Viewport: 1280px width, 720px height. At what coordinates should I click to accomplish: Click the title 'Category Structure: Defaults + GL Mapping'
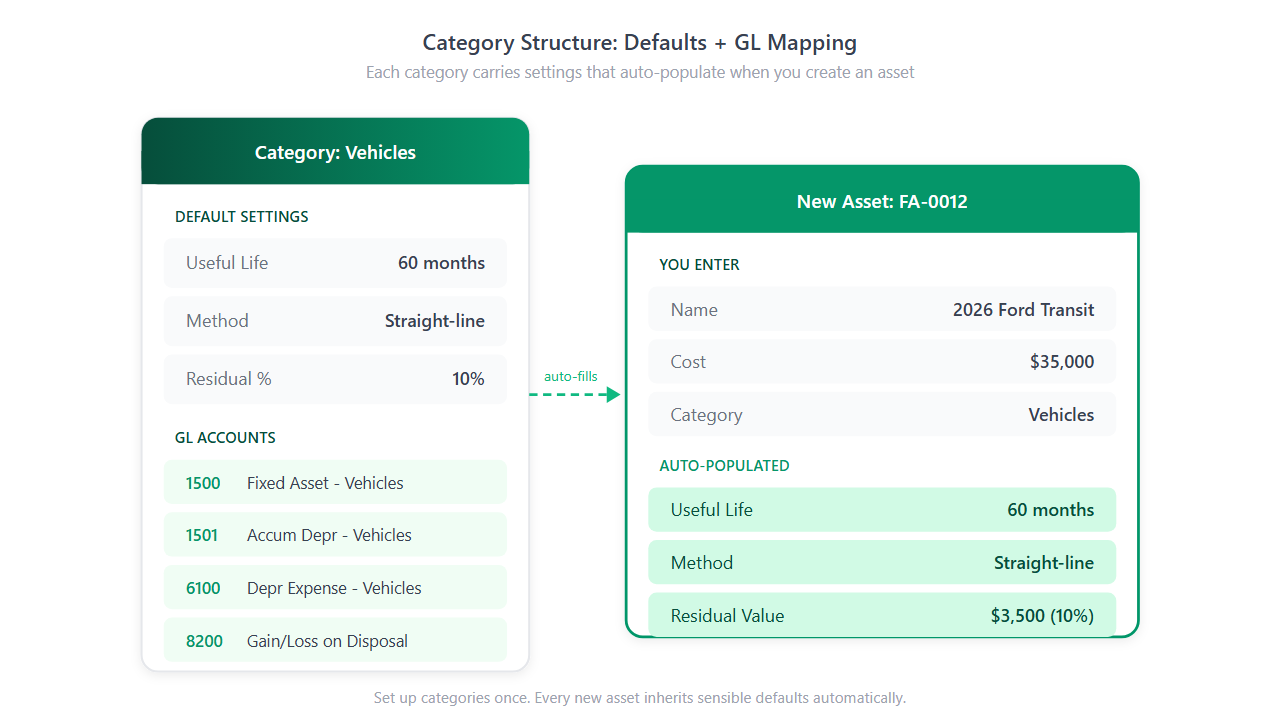pyautogui.click(x=640, y=43)
